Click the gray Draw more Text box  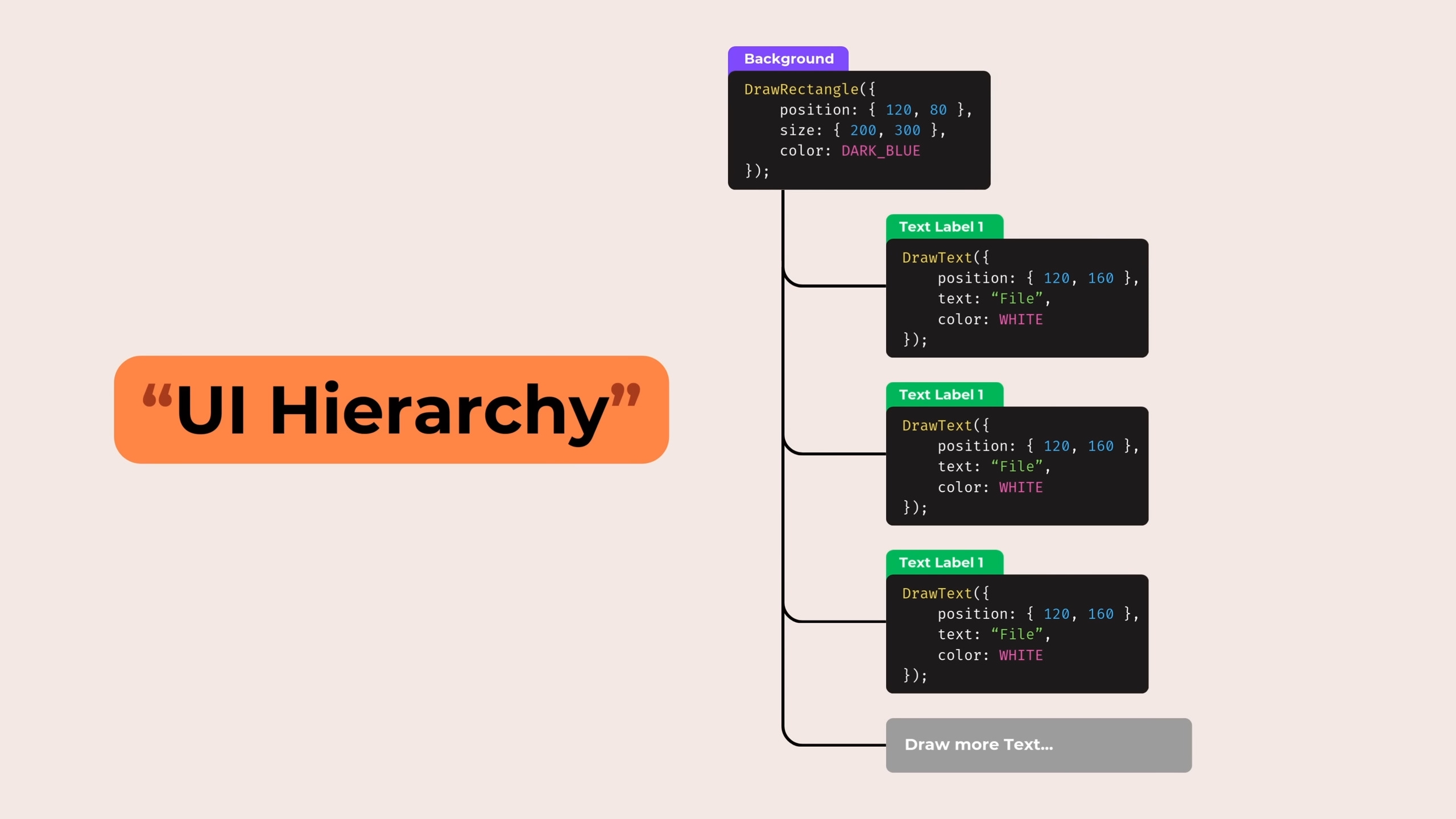pos(1039,744)
